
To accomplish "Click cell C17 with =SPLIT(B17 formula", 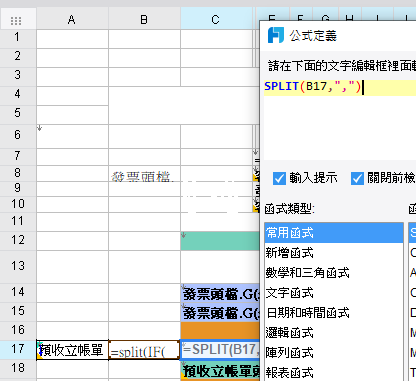I will coord(220,350).
